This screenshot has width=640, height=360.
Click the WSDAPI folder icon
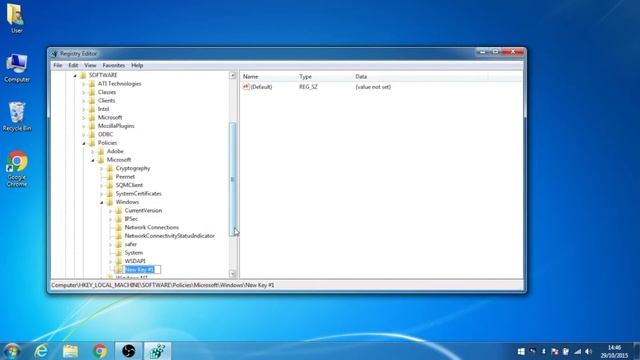(x=119, y=261)
